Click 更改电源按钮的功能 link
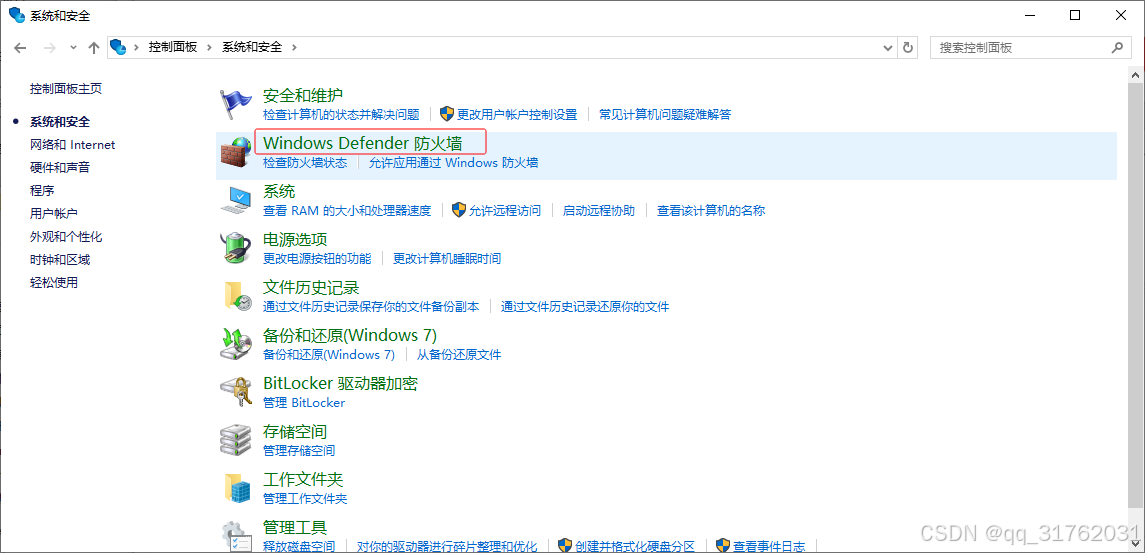Viewport: 1145px width, 553px height. tap(317, 259)
